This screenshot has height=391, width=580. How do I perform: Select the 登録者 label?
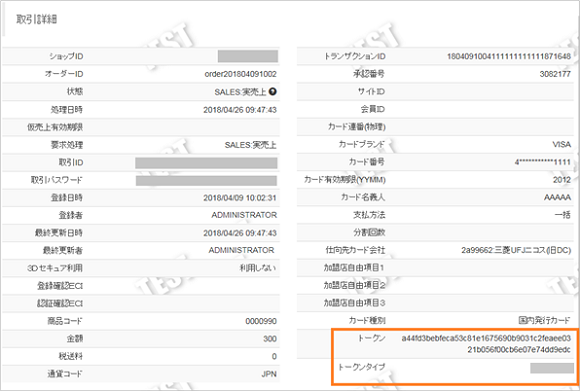pos(71,215)
